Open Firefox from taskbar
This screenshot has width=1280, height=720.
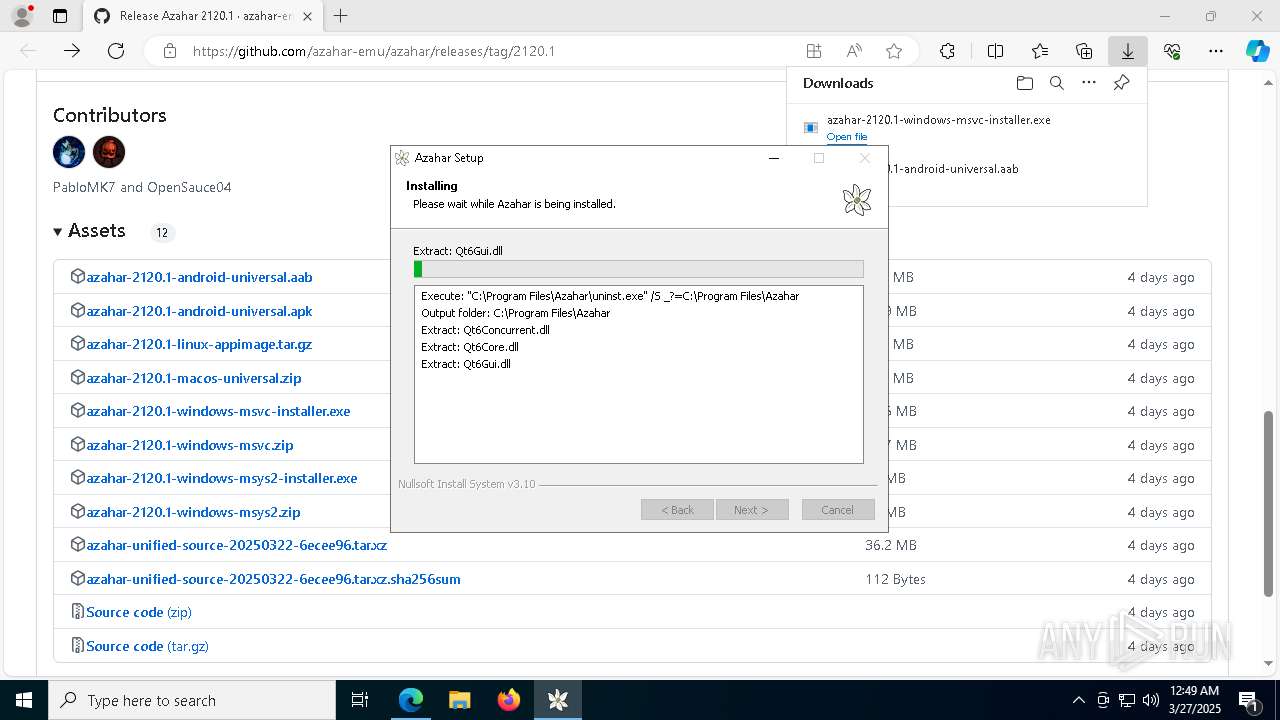pos(509,700)
